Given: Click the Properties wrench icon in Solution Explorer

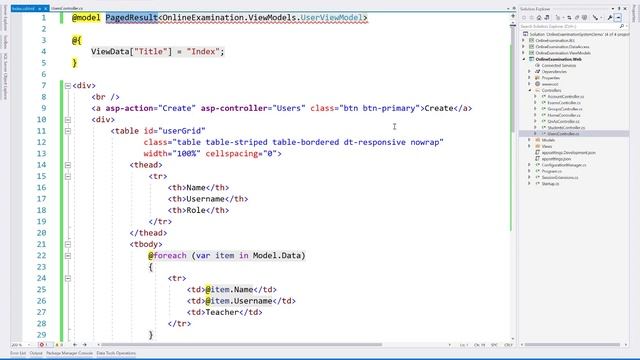Looking at the screenshot, I should pos(610,18).
